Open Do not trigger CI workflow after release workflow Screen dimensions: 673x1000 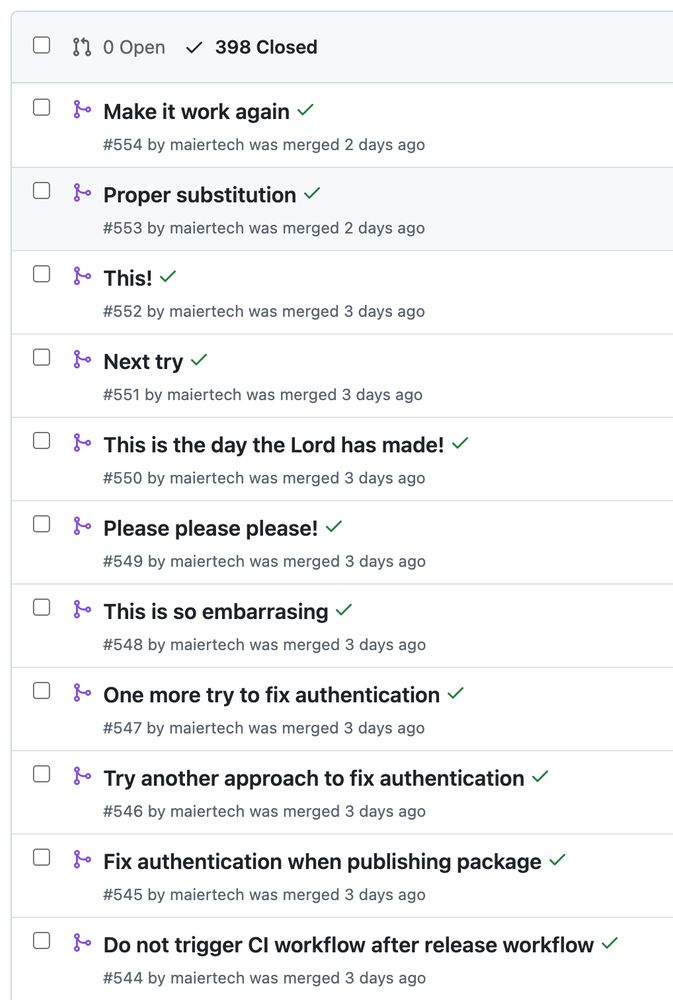344,944
